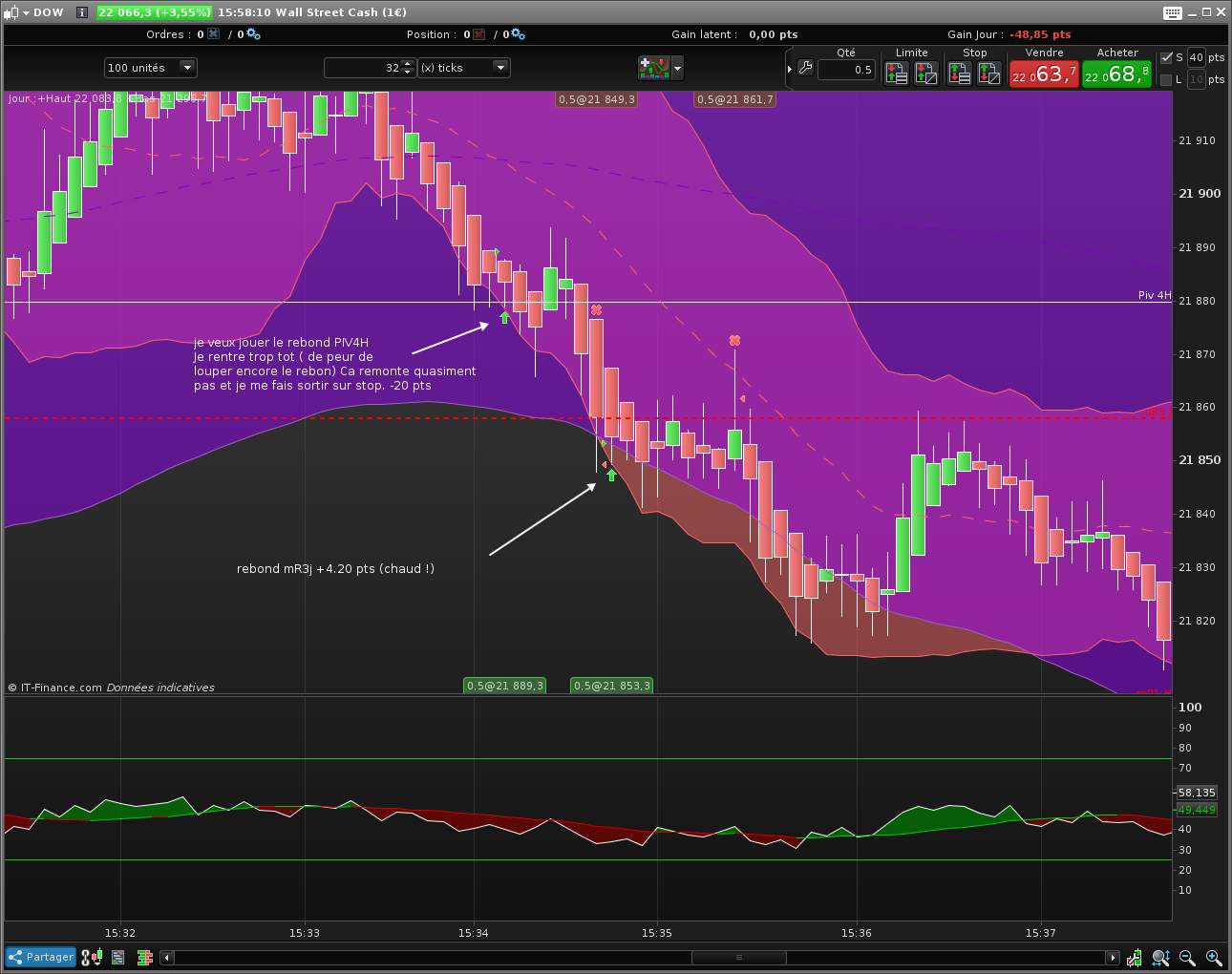Screen dimensions: 1232x974
Task: Zoom out of the chart
Action: tap(1187, 957)
